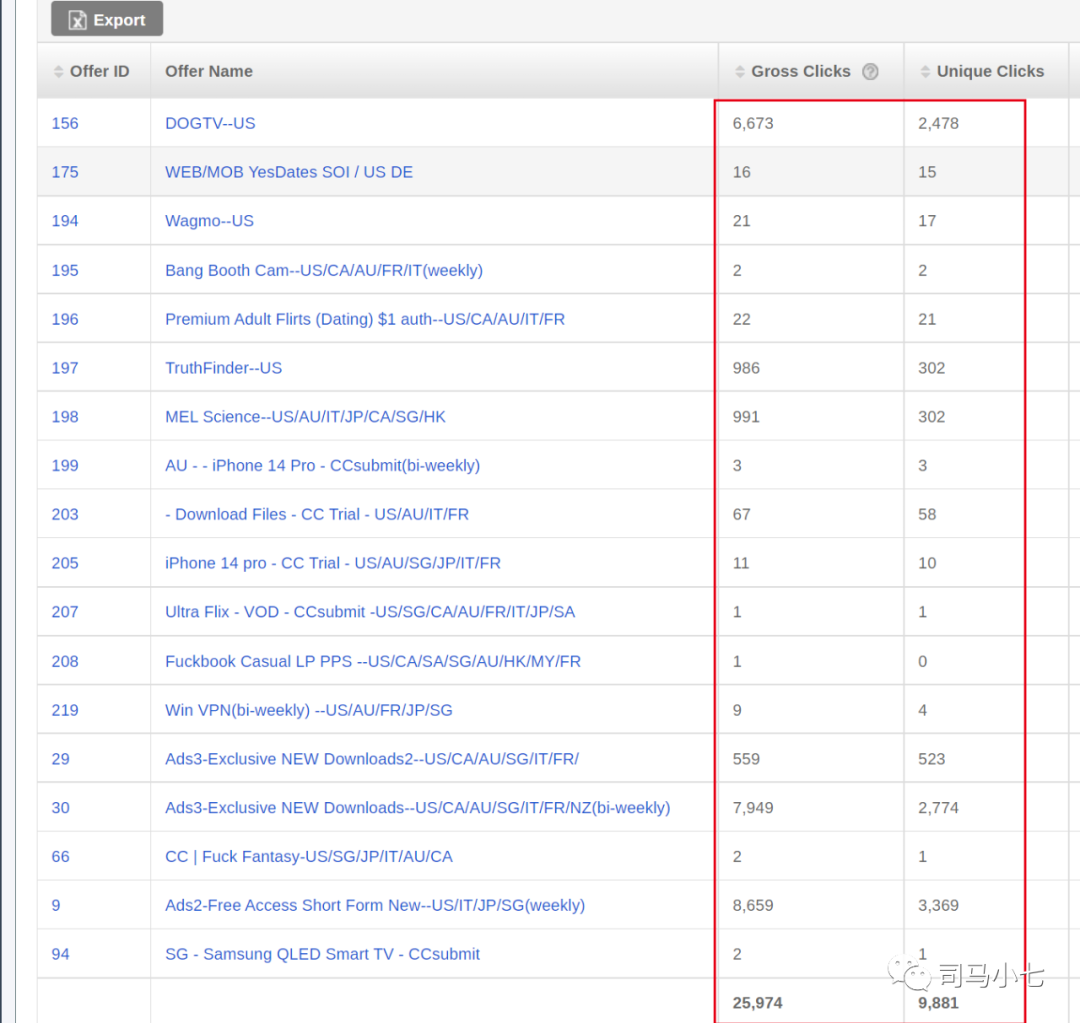Open offer ID 29 link
1080x1023 pixels.
61,758
